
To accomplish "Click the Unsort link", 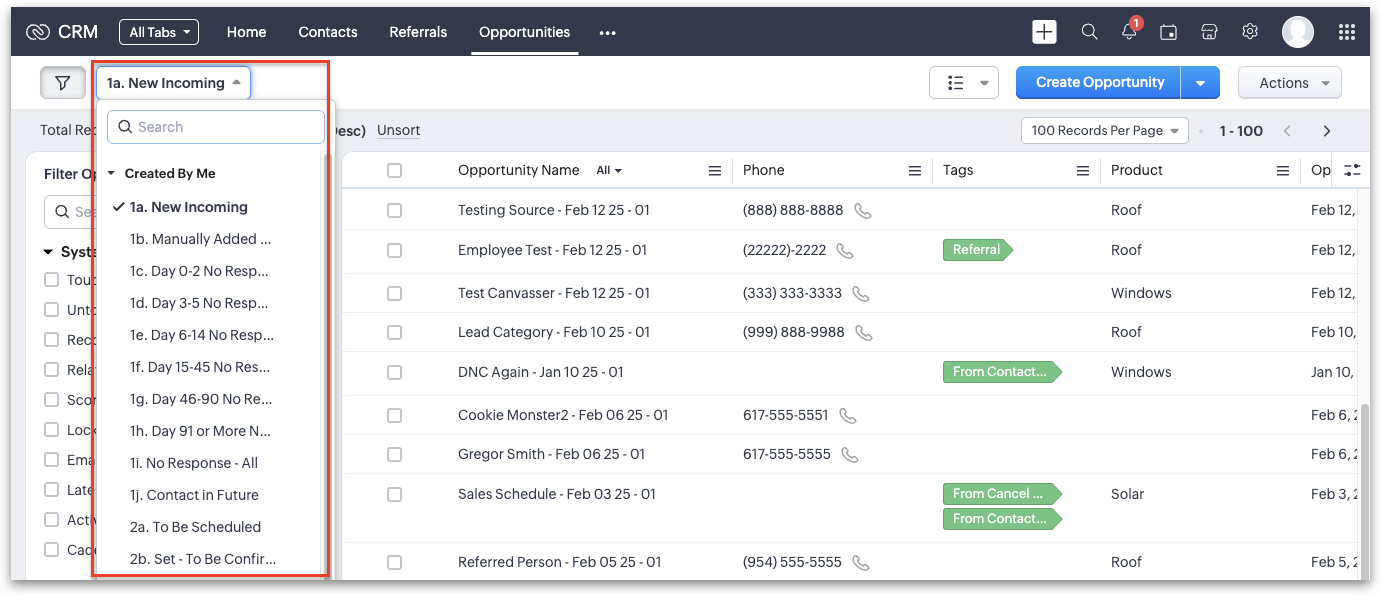I will pyautogui.click(x=398, y=131).
